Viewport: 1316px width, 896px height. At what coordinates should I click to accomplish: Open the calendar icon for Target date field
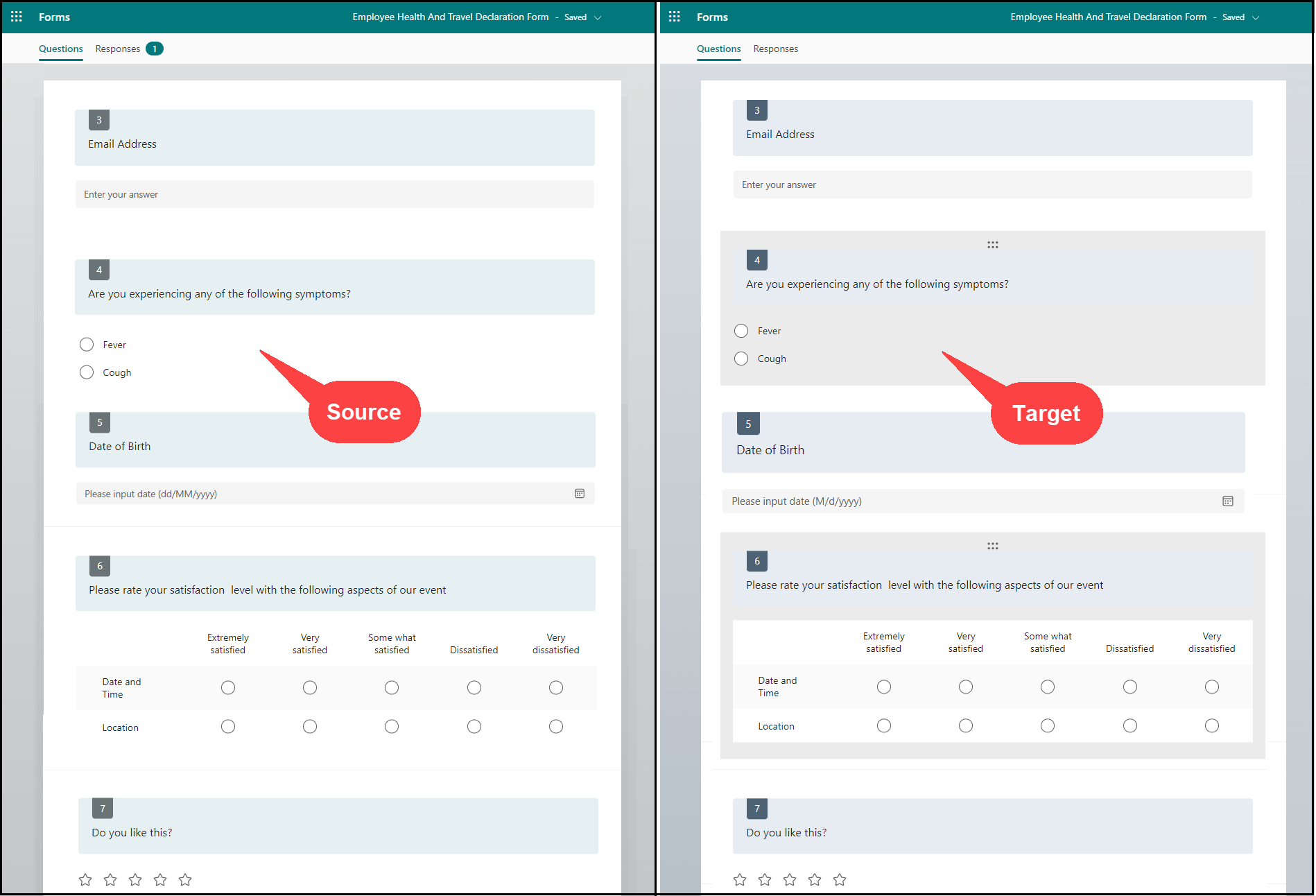pyautogui.click(x=1228, y=501)
